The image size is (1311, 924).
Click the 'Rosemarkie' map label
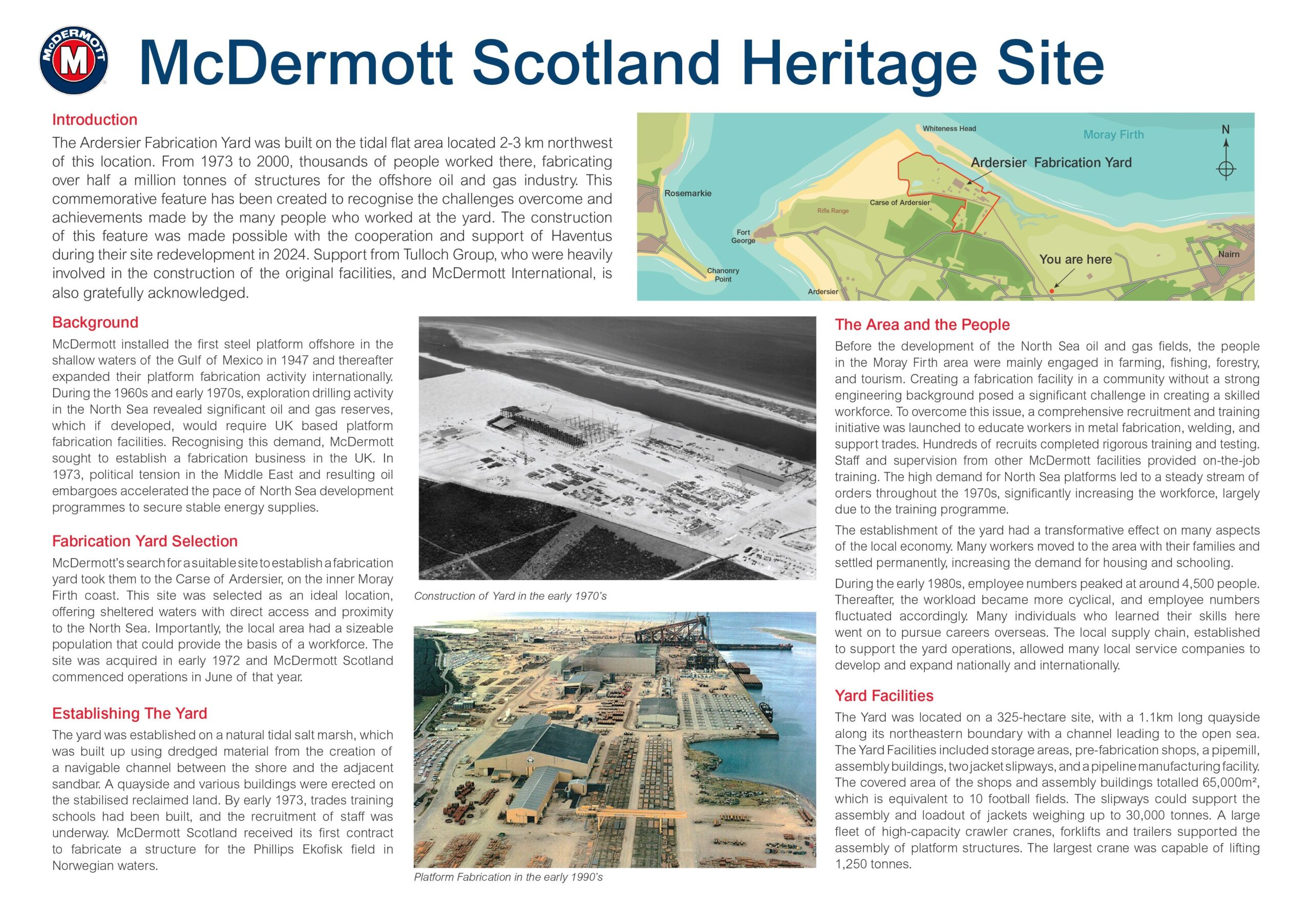pos(688,194)
